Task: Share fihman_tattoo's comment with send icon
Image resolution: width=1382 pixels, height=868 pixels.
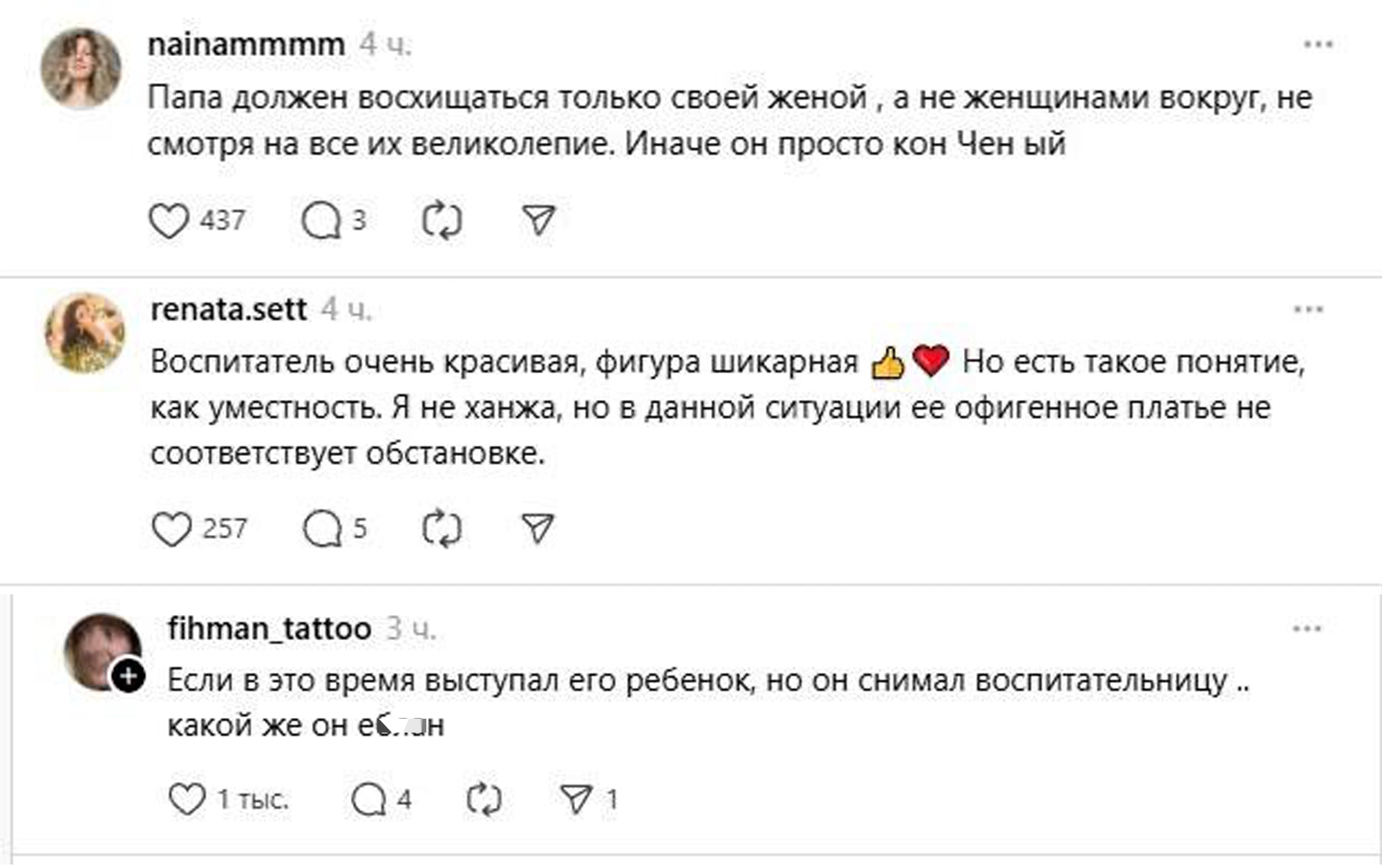Action: (x=577, y=799)
